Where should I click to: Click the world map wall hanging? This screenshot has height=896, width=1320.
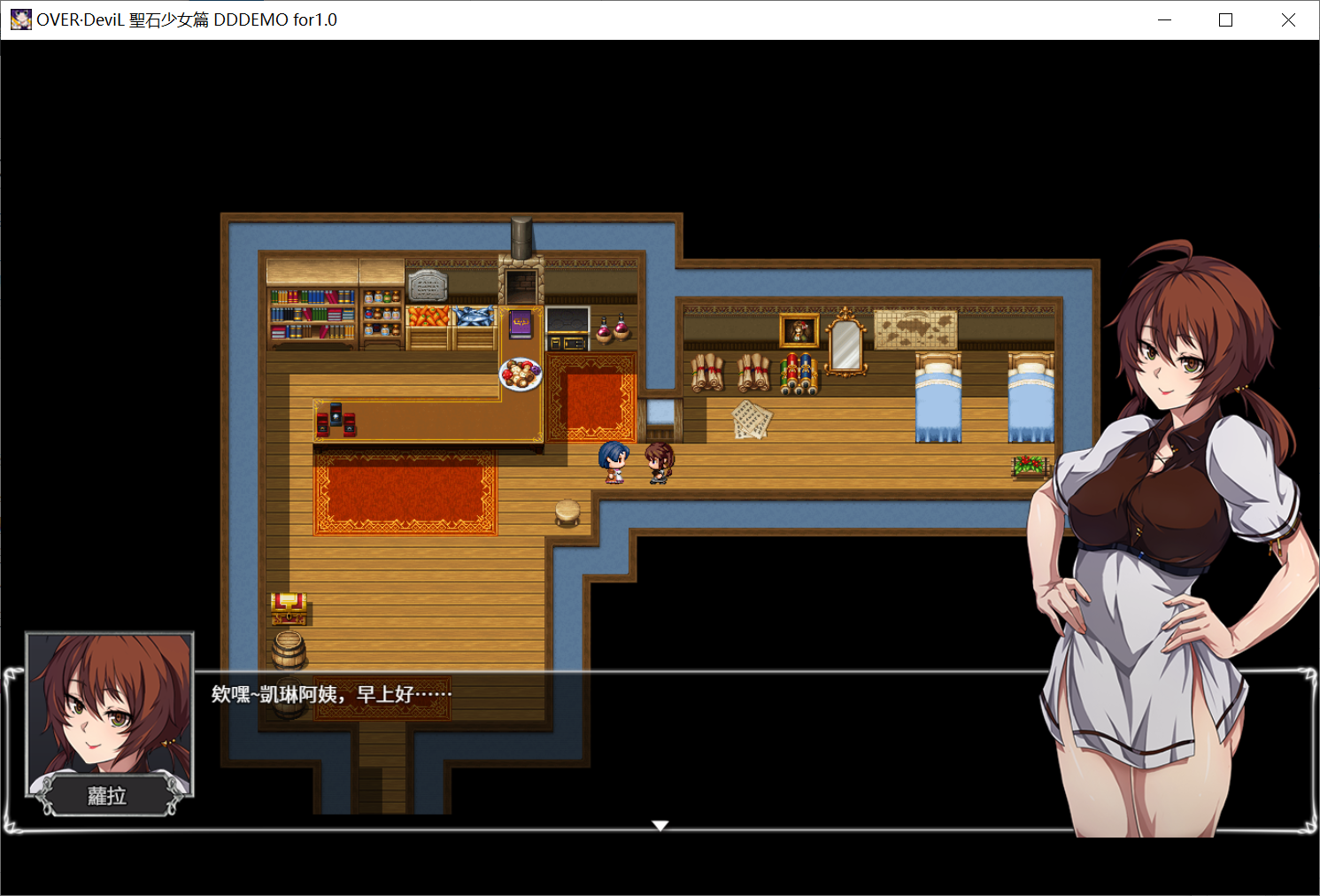click(x=915, y=328)
